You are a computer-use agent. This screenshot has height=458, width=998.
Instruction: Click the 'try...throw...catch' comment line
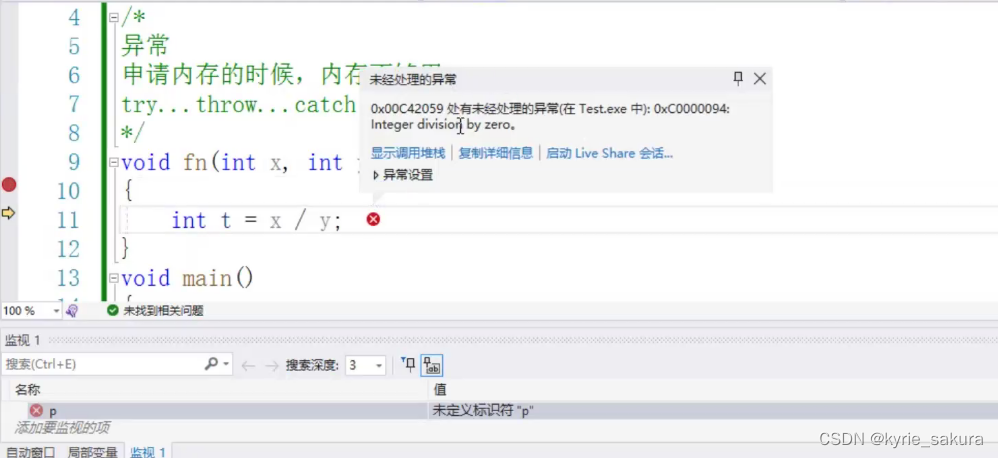click(239, 104)
